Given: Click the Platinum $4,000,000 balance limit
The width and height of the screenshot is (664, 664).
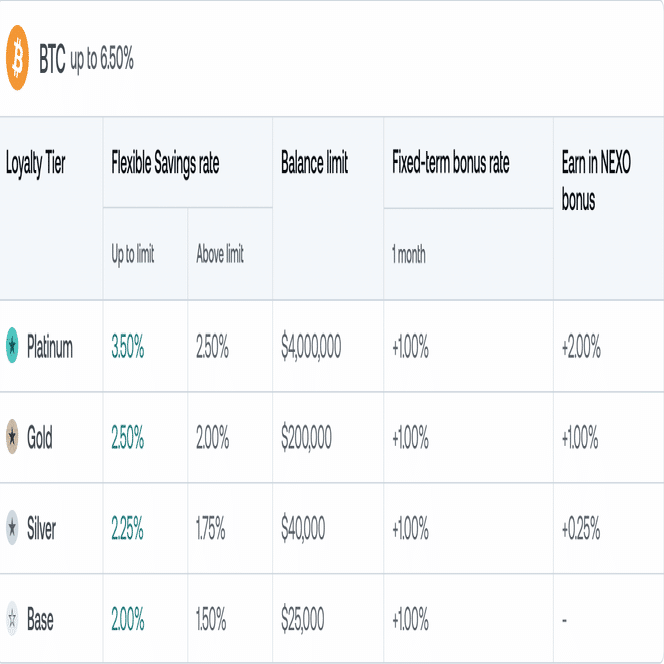Looking at the screenshot, I should [x=312, y=347].
